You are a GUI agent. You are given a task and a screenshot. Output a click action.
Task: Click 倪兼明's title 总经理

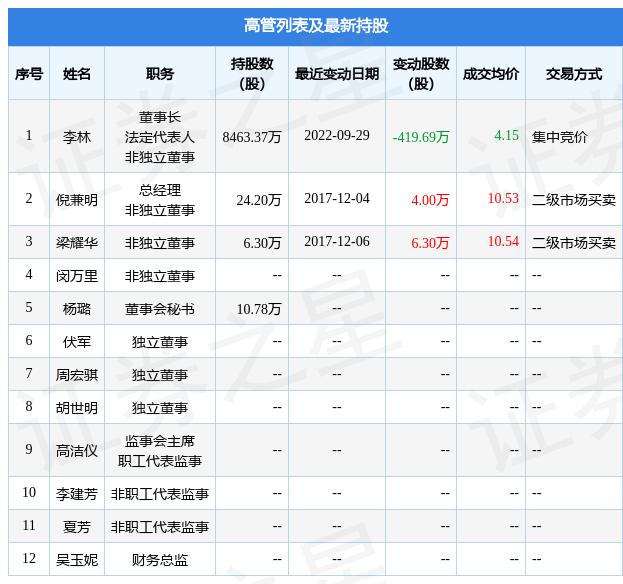(160, 190)
